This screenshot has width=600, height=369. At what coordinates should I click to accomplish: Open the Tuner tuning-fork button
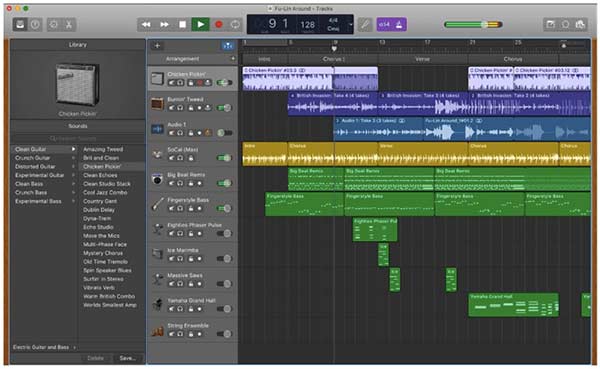coord(365,24)
